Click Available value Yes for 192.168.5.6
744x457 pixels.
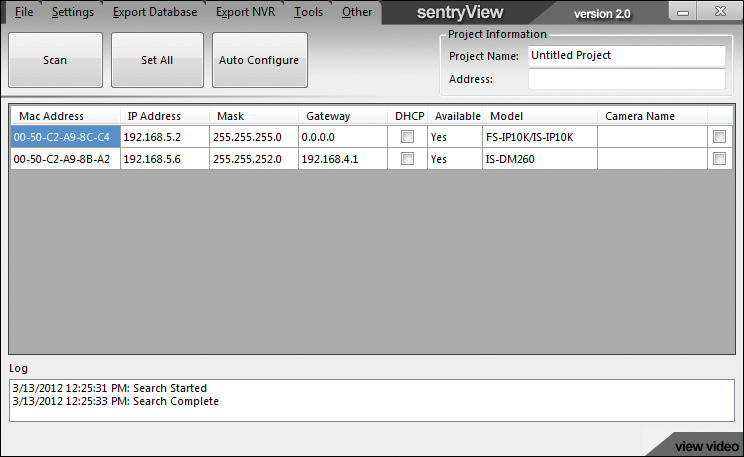(455, 159)
